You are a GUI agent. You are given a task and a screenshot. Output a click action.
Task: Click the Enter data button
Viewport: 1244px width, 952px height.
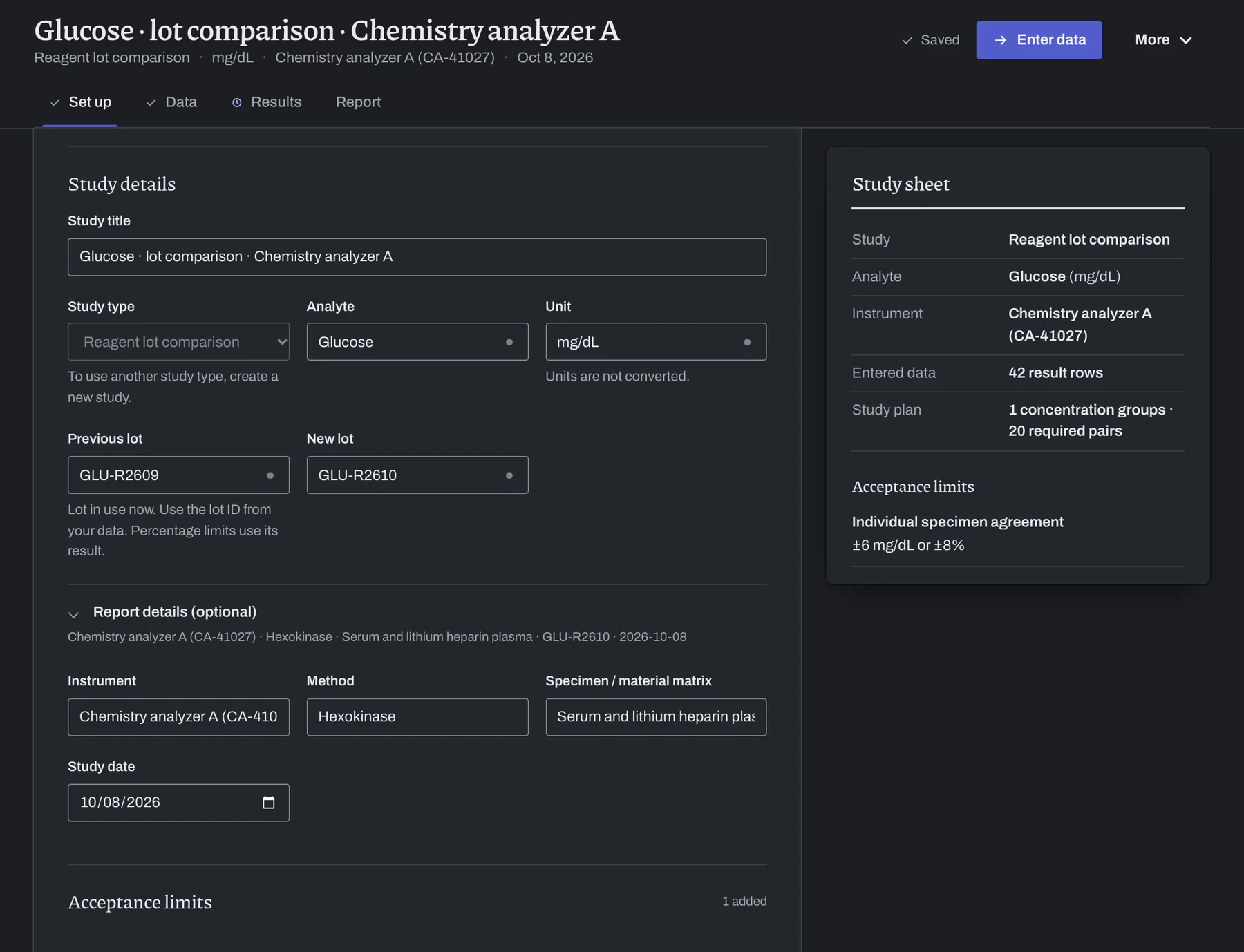[1039, 40]
